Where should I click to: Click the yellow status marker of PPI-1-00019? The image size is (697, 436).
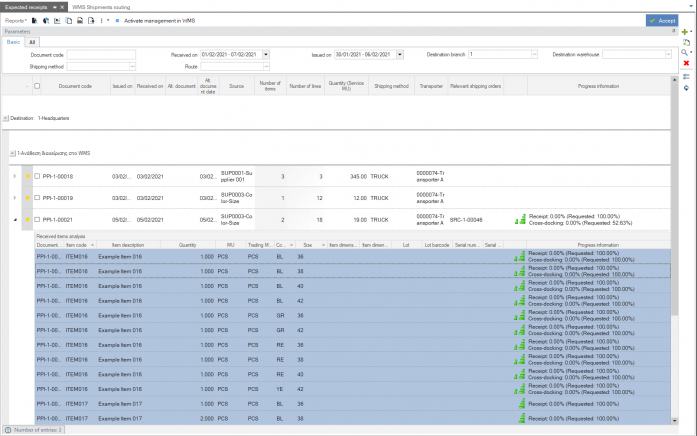[28, 198]
